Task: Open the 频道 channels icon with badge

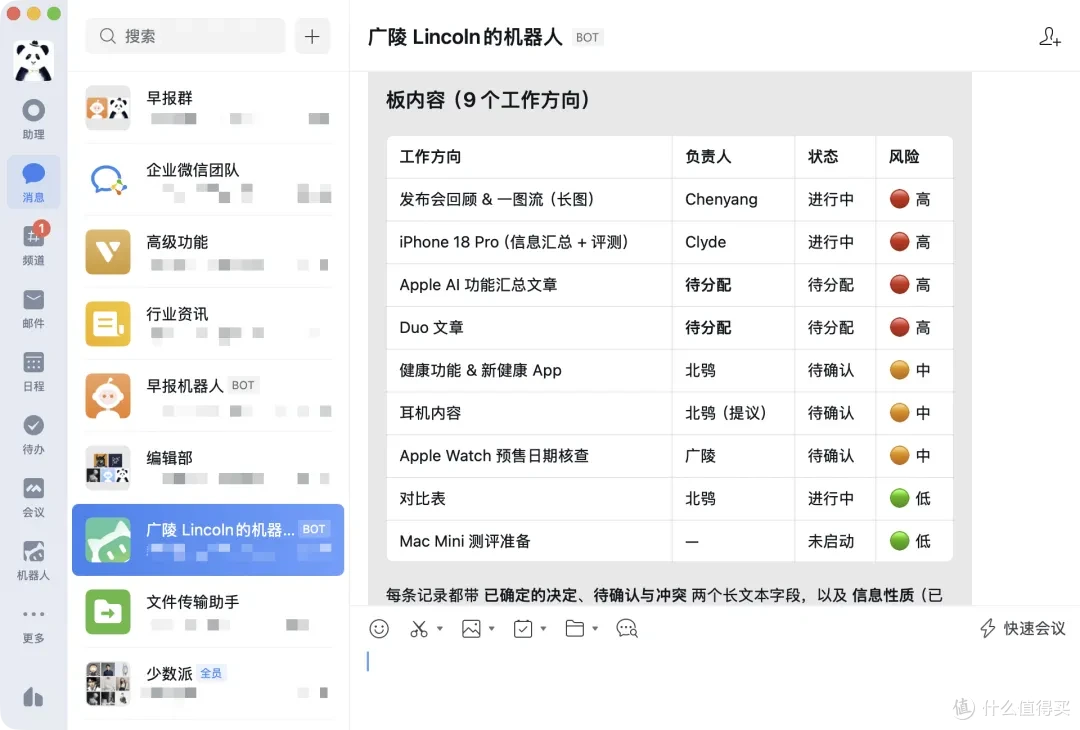Action: click(x=33, y=244)
